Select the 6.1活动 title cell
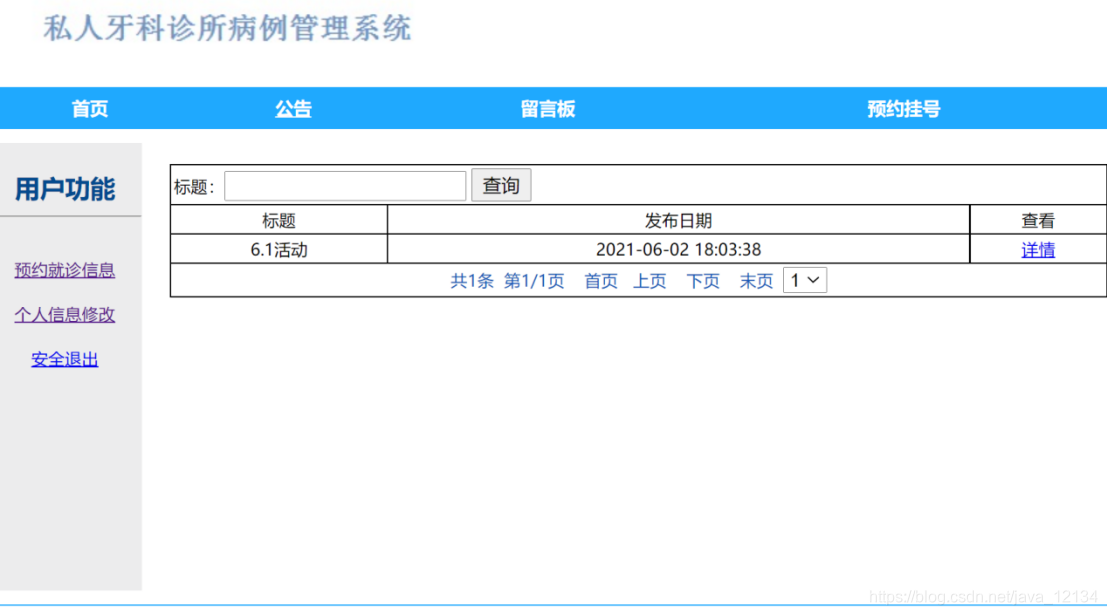1107x615 pixels. point(279,249)
